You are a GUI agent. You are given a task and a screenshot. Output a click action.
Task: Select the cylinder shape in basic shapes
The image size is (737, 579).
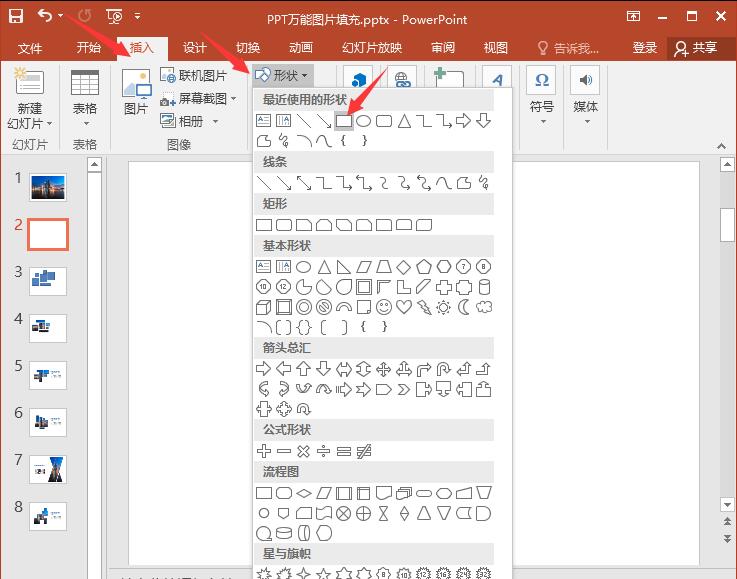484,287
